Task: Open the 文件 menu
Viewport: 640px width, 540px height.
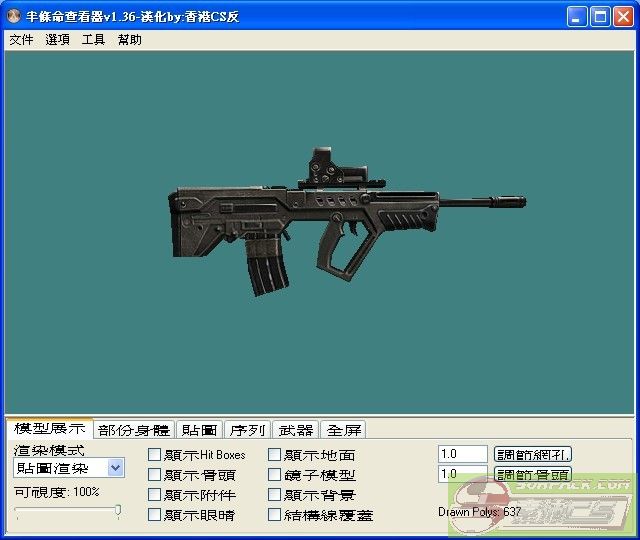Action: click(21, 40)
